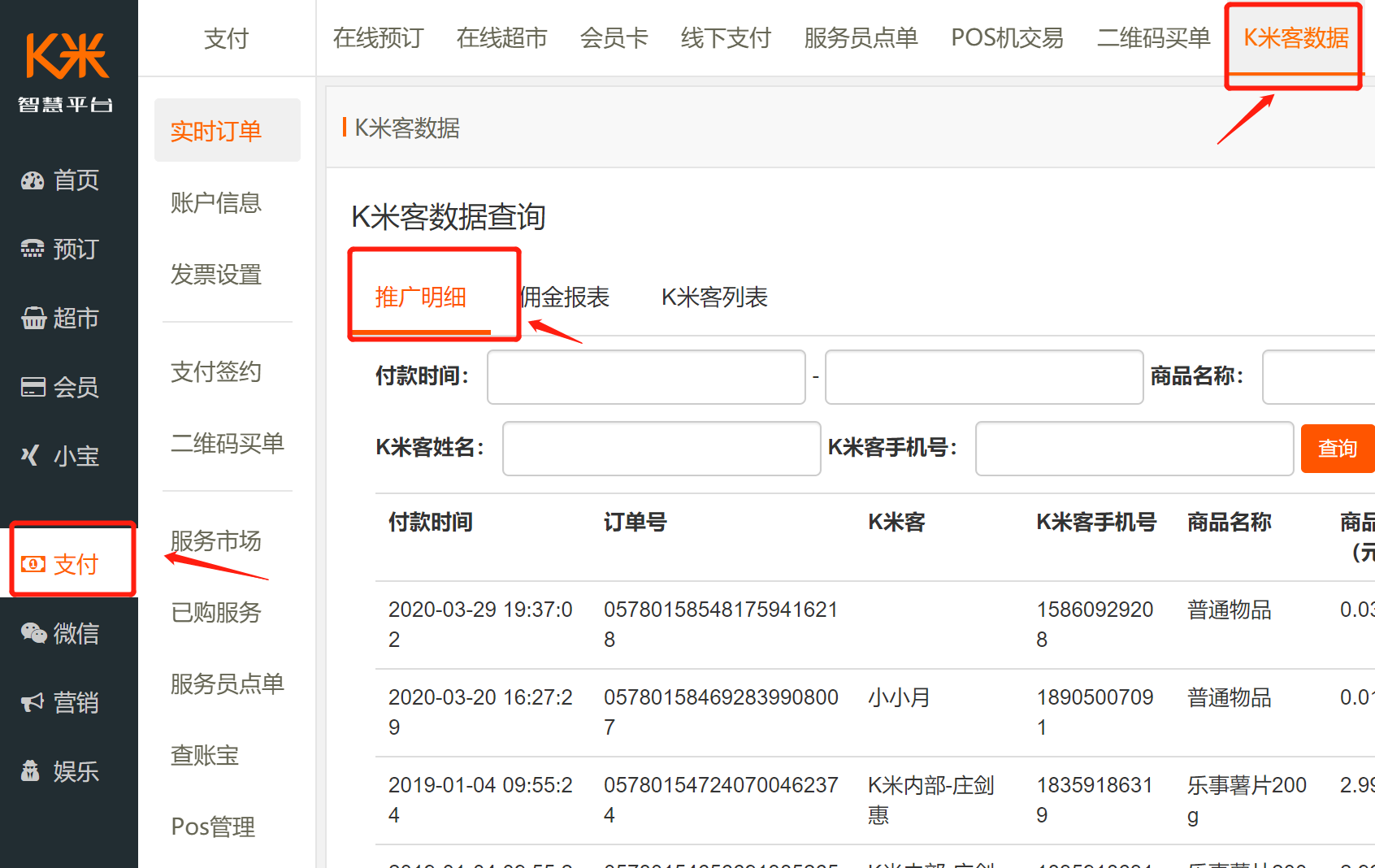Click the K米客数据 breadcrumb title
Image resolution: width=1375 pixels, height=868 pixels.
point(407,128)
